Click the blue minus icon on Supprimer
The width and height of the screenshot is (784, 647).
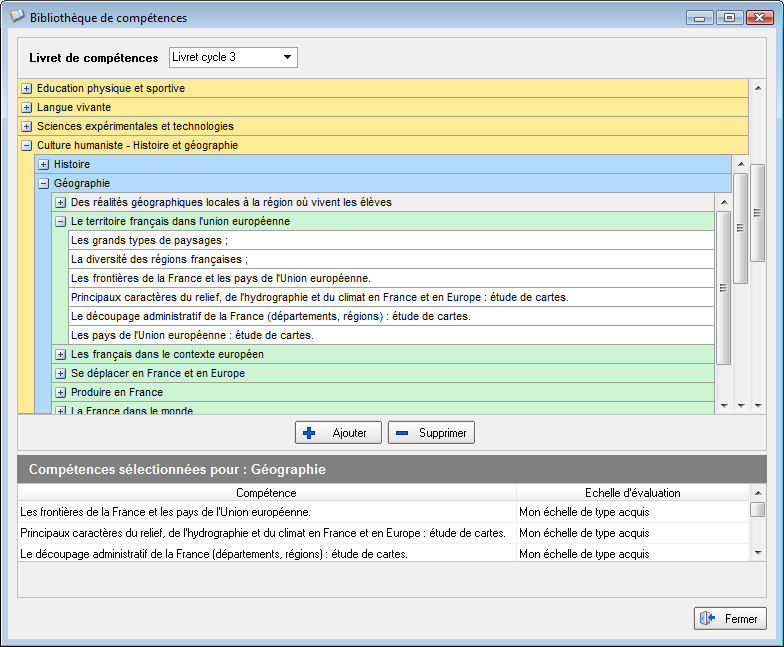pyautogui.click(x=402, y=433)
